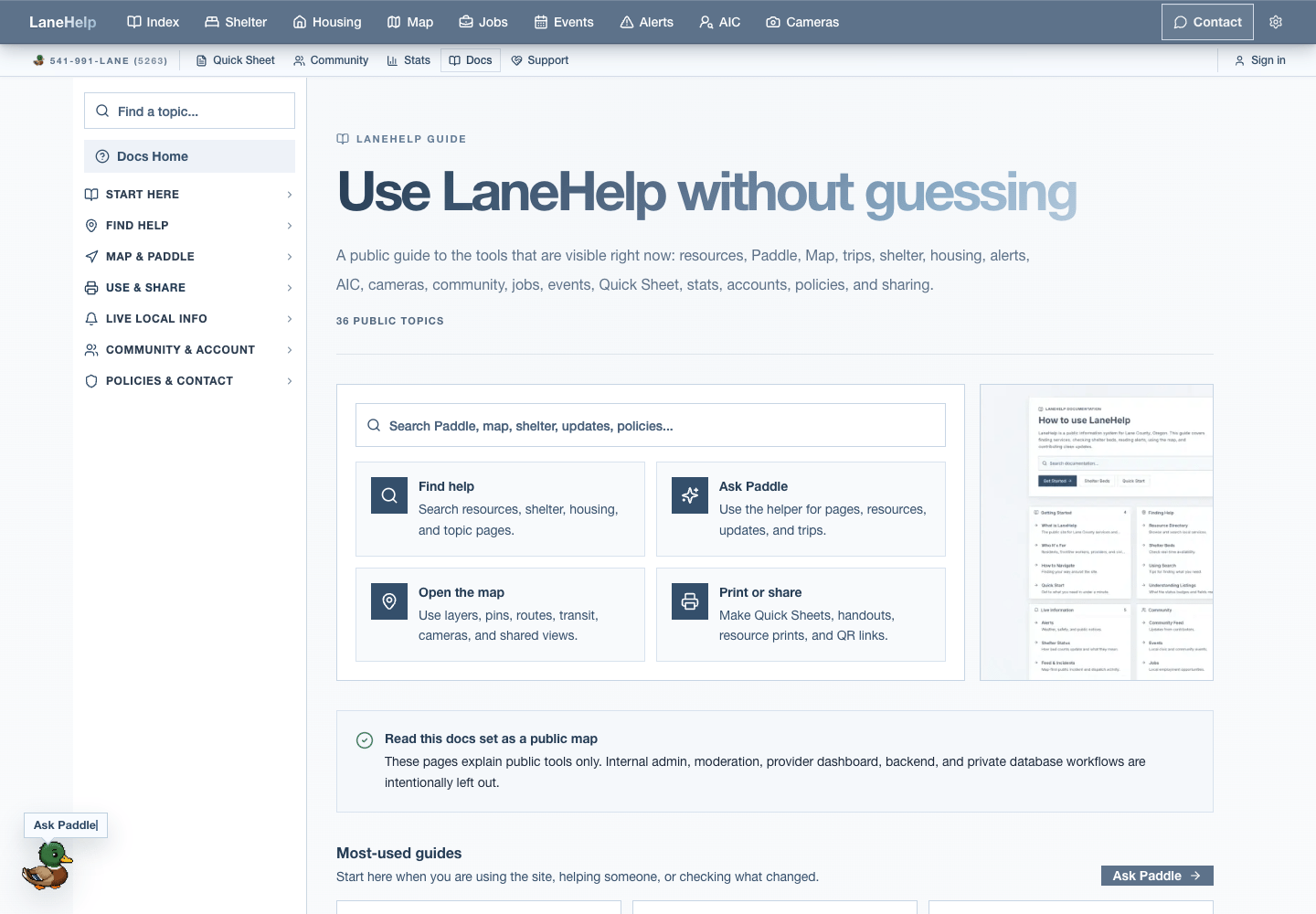Image resolution: width=1316 pixels, height=914 pixels.
Task: Click Ask Paddle arrow button near guides
Action: 1157,876
